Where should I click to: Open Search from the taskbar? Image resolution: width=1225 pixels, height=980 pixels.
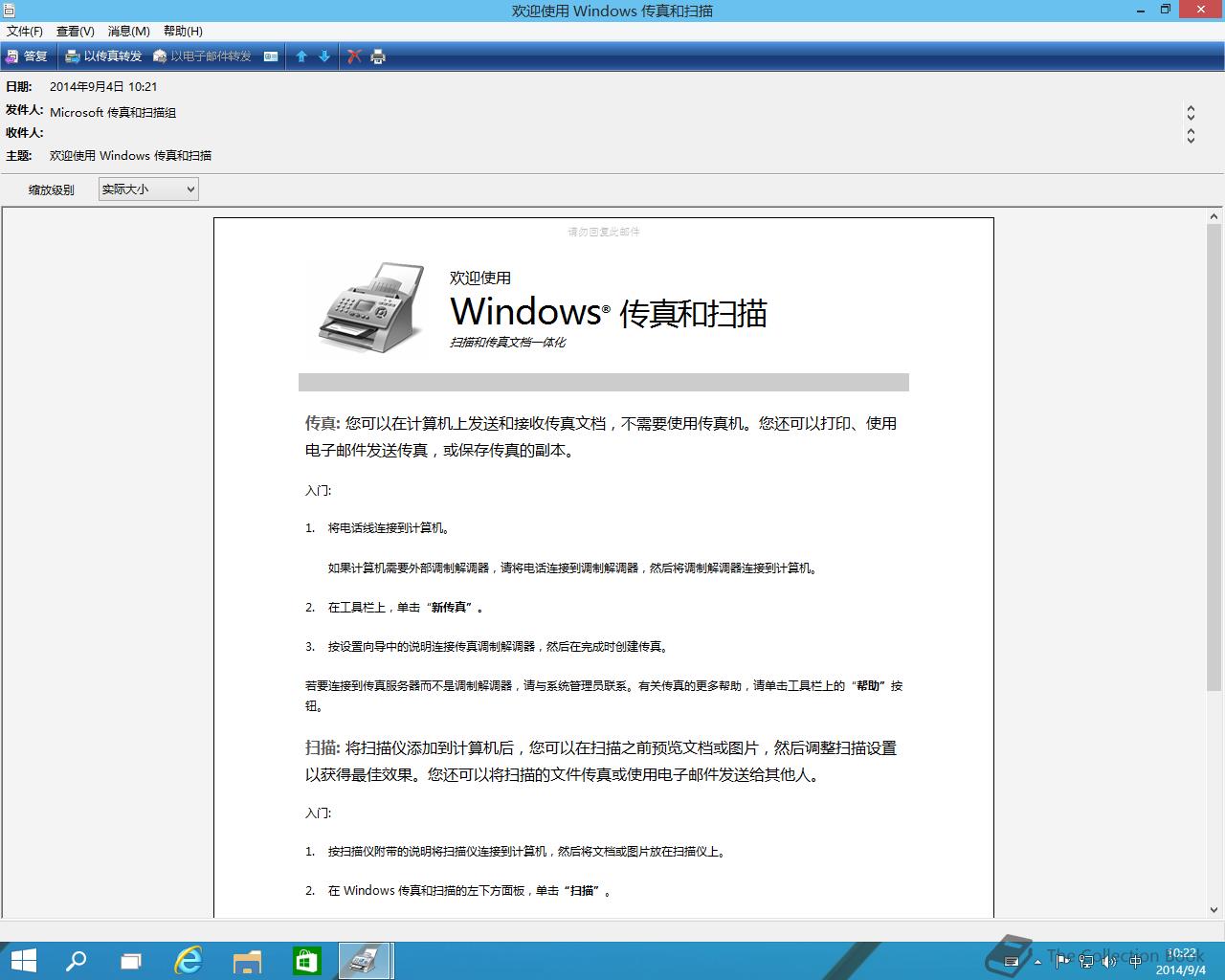pyautogui.click(x=76, y=961)
